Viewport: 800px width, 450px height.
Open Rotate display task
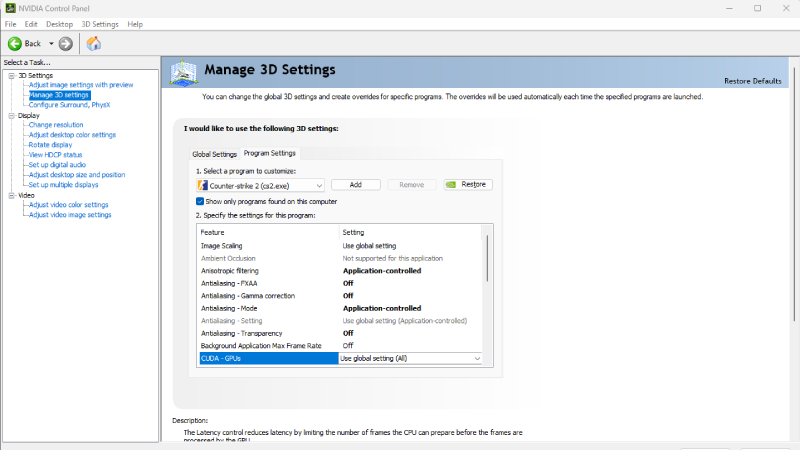pyautogui.click(x=50, y=145)
